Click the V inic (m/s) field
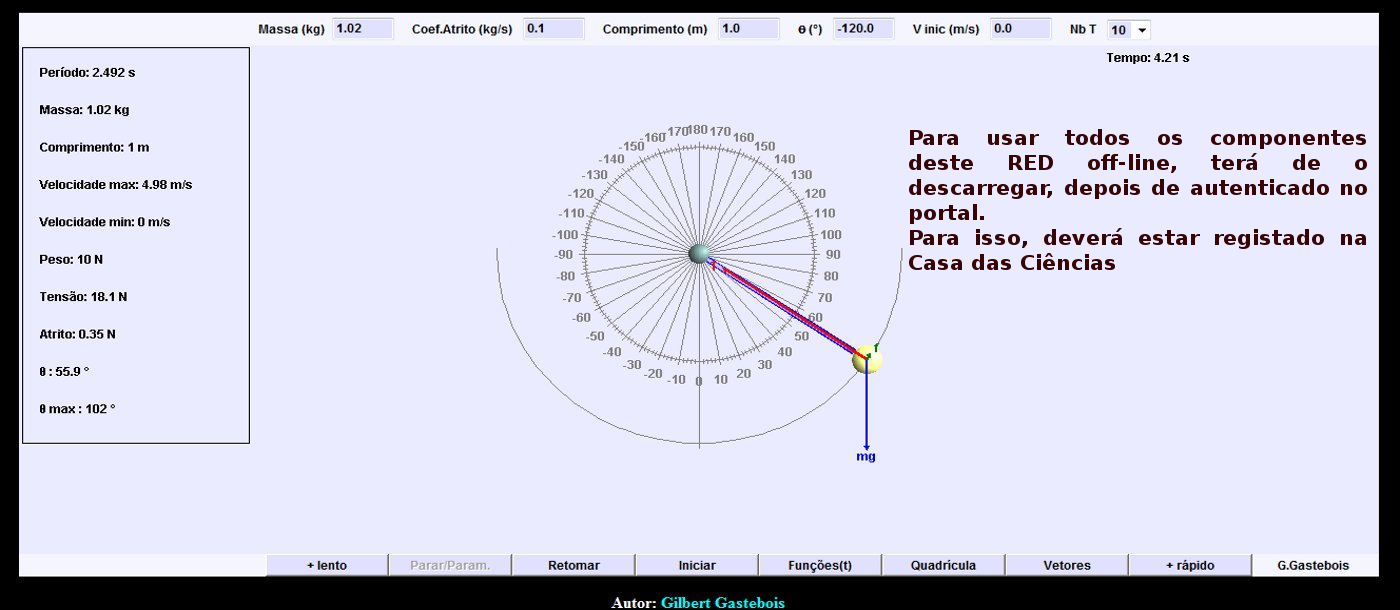 [1020, 29]
